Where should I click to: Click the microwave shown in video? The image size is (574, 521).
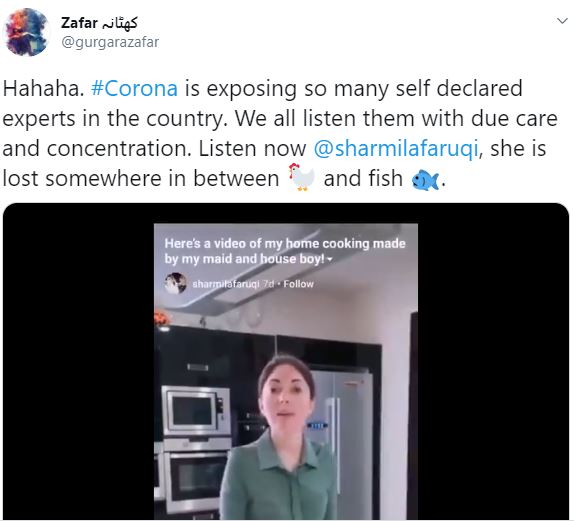[x=196, y=410]
